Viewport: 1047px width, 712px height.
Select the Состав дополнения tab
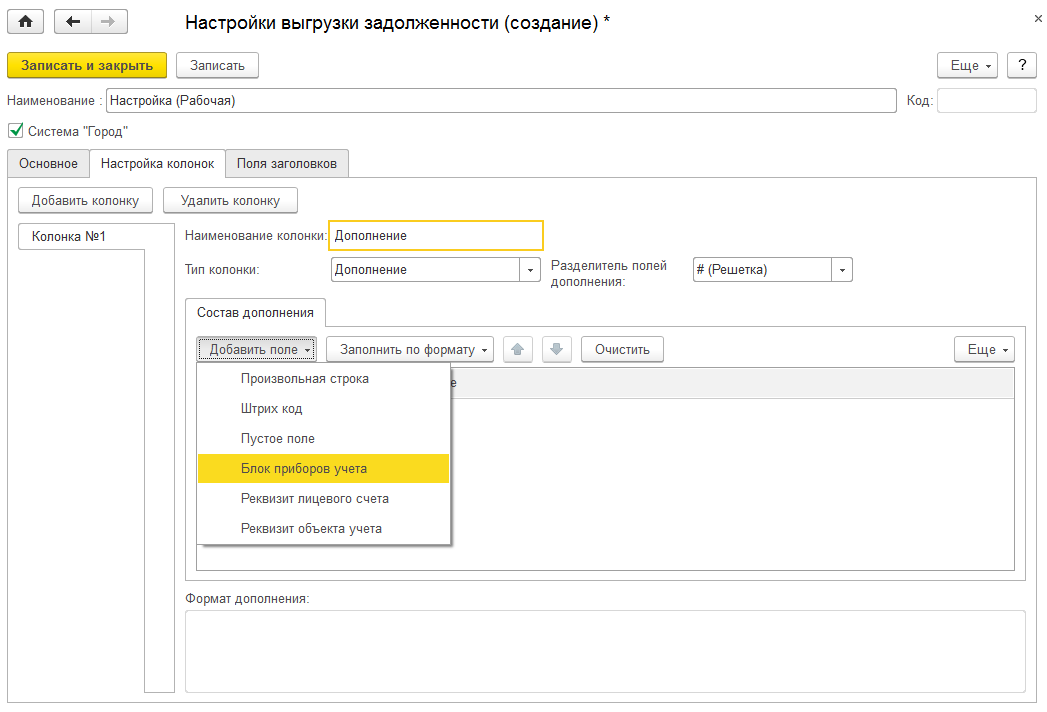click(x=255, y=313)
